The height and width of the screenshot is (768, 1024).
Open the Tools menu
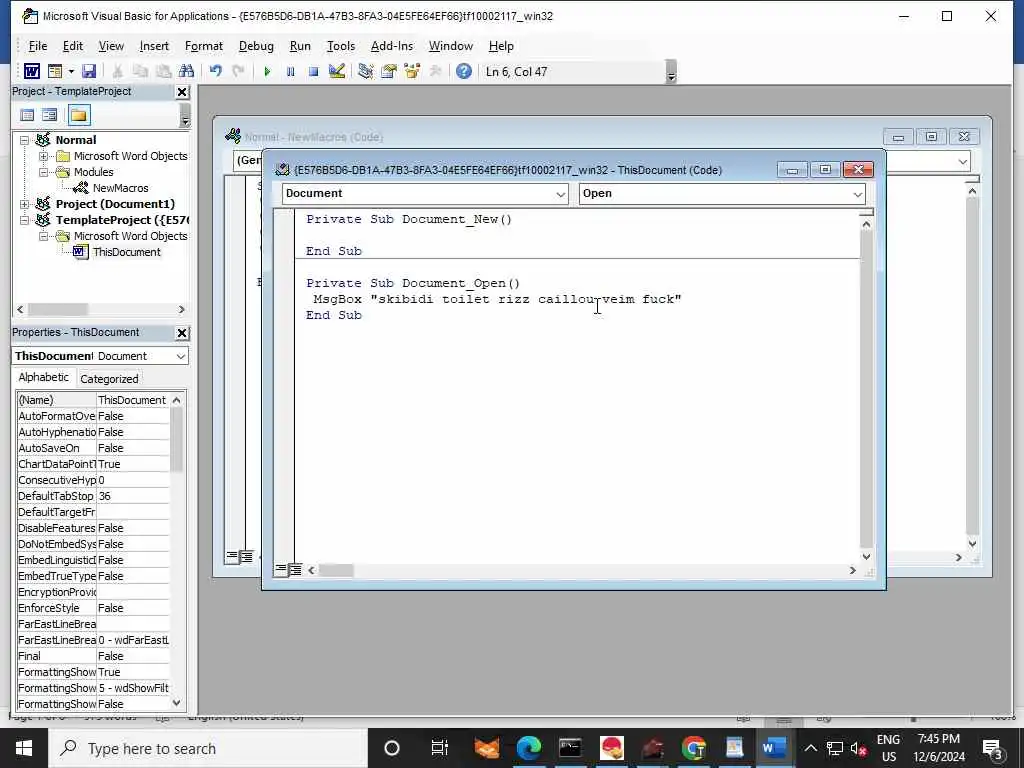[341, 46]
